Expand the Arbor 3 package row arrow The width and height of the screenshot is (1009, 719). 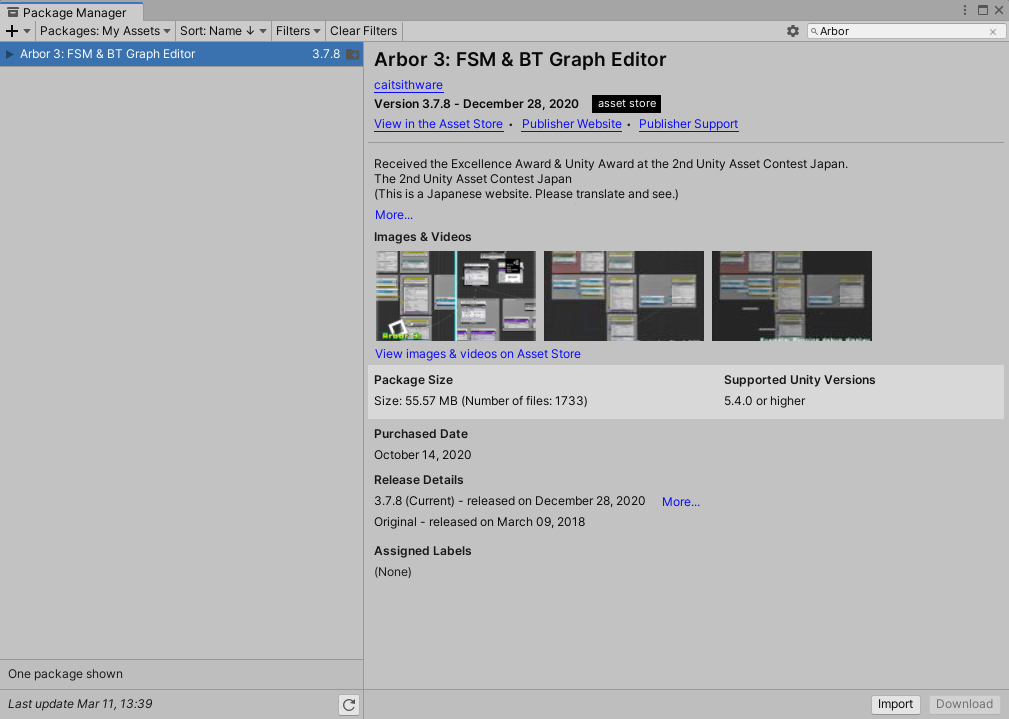click(x=10, y=54)
